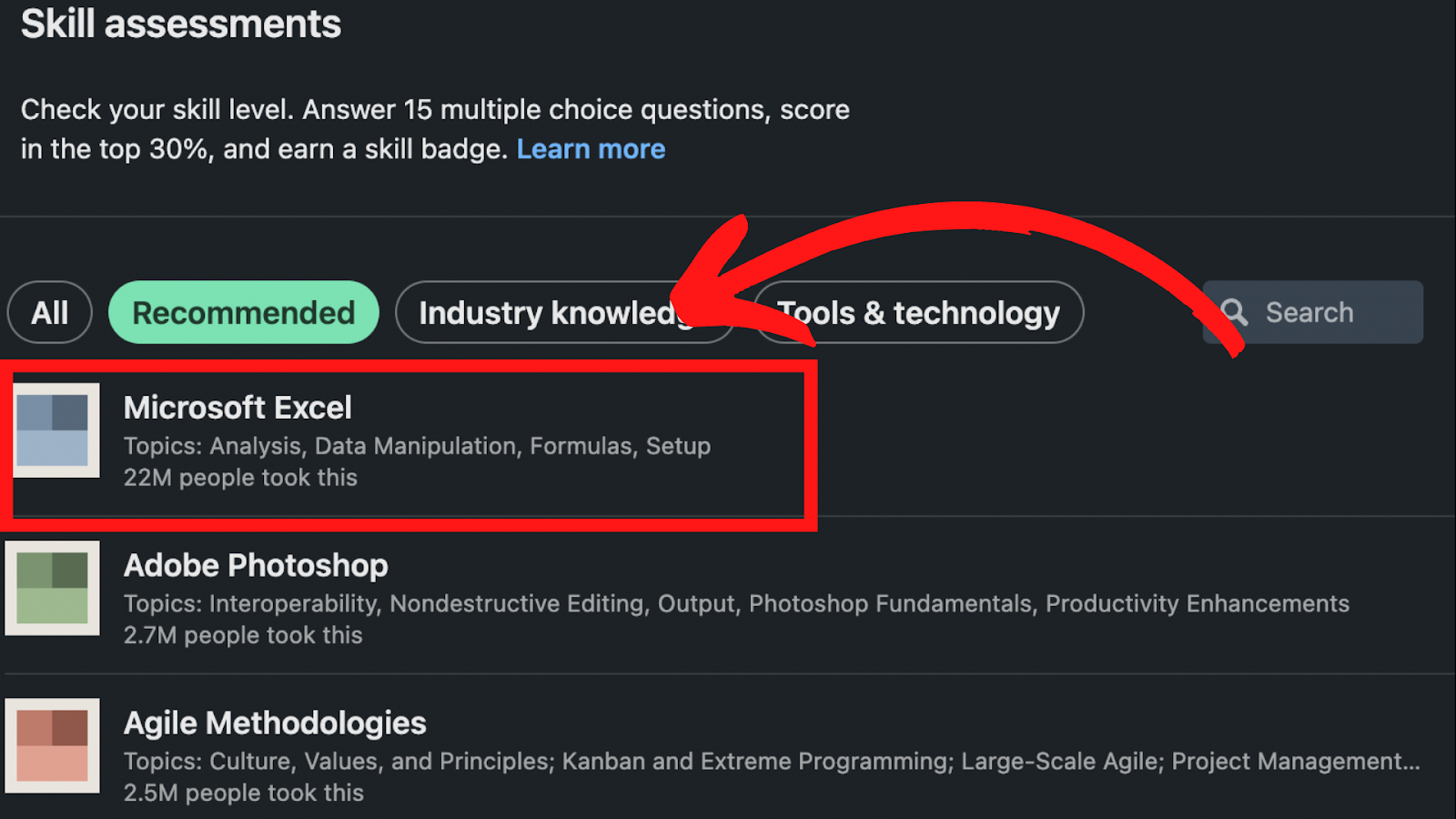Viewport: 1456px width, 819px height.
Task: Open the Agile Methodologies assessment title
Action: click(x=275, y=723)
